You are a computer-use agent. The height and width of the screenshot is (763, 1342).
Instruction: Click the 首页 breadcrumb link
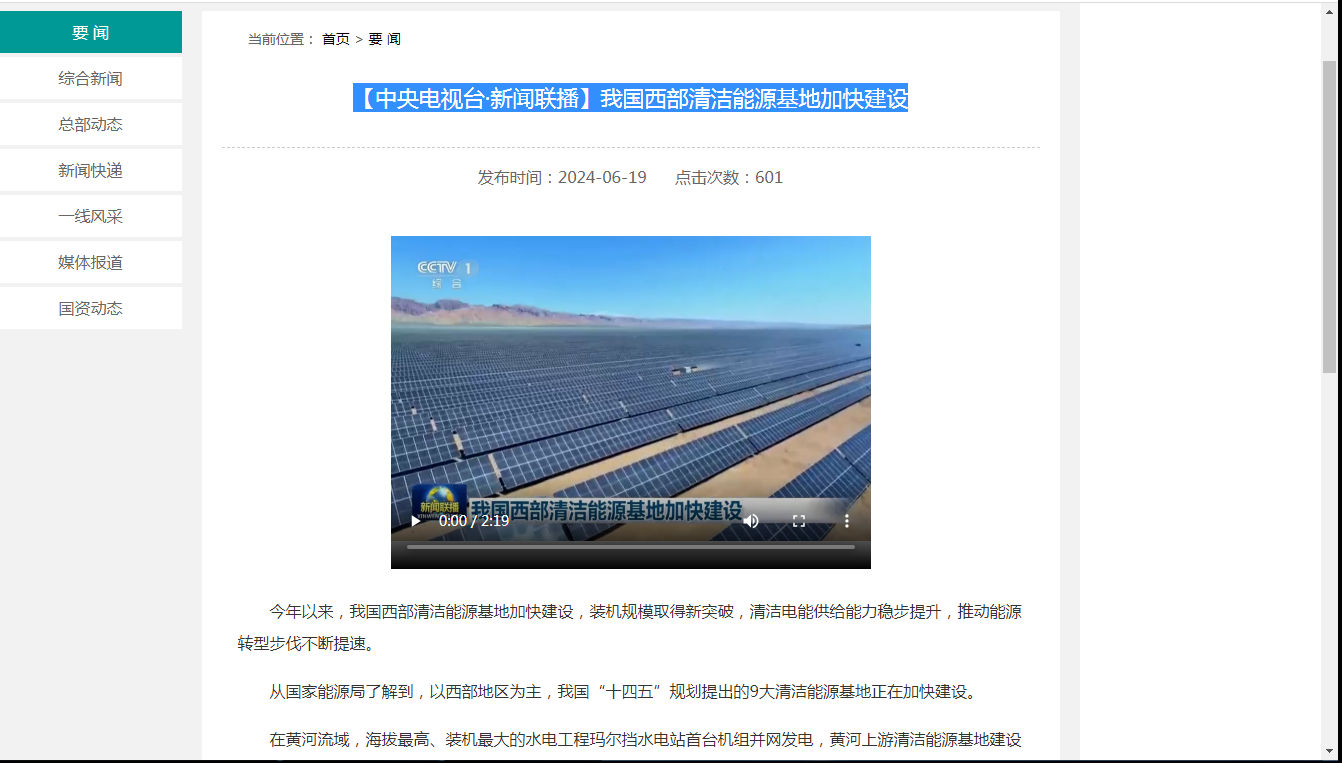tap(336, 39)
